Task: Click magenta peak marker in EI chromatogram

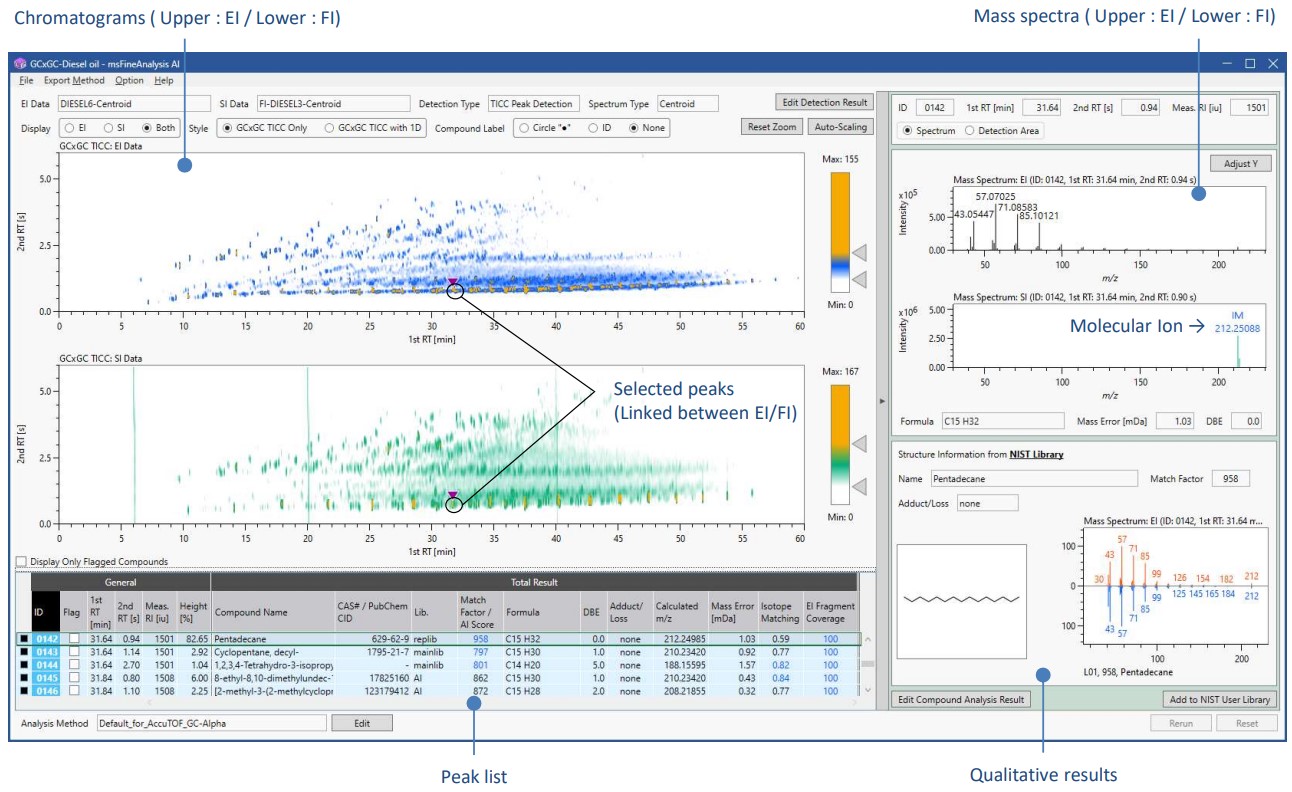Action: click(x=453, y=282)
